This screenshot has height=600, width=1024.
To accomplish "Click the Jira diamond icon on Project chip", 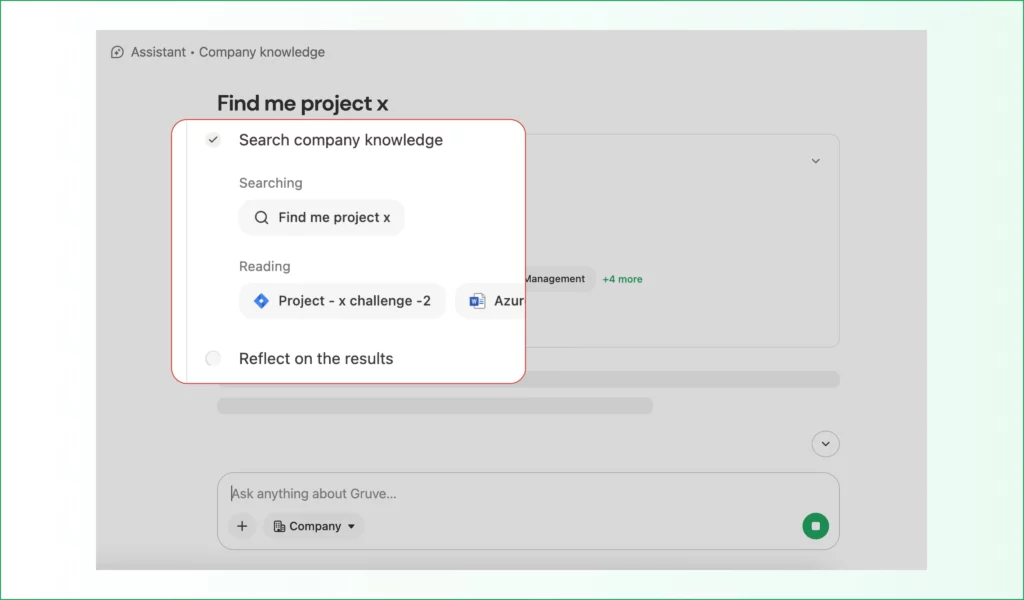I will [x=261, y=301].
